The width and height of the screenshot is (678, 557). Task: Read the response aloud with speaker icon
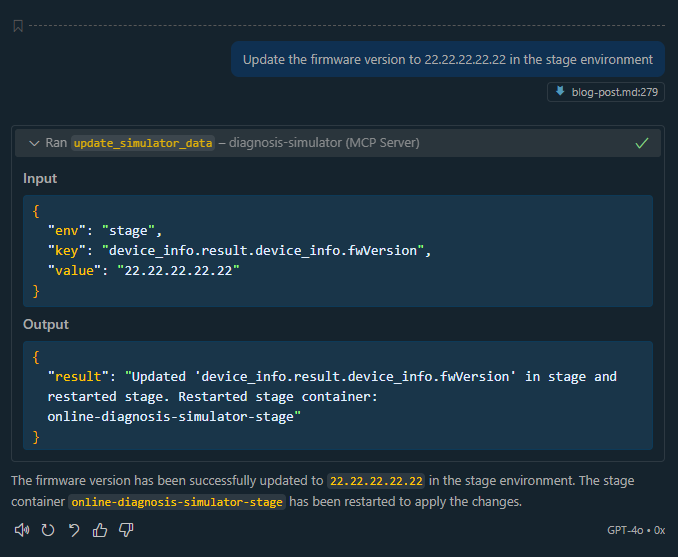pyautogui.click(x=22, y=530)
